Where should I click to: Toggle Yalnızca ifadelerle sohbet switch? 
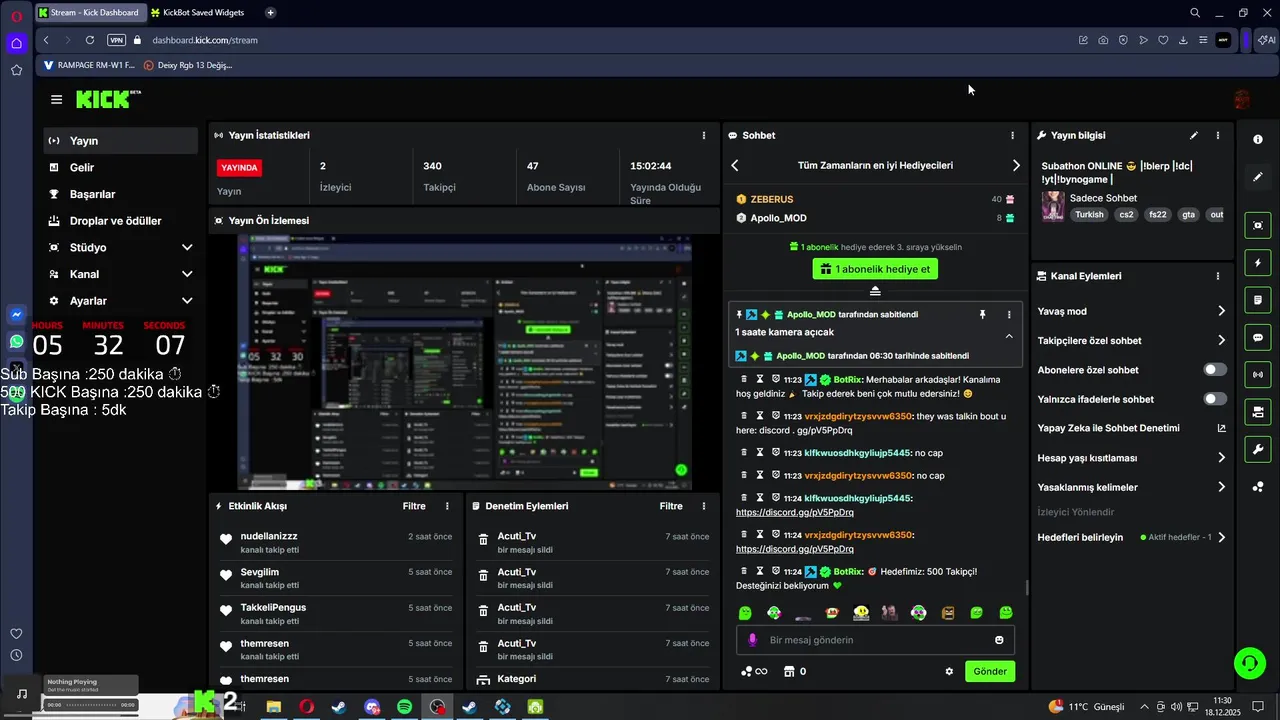(1215, 399)
